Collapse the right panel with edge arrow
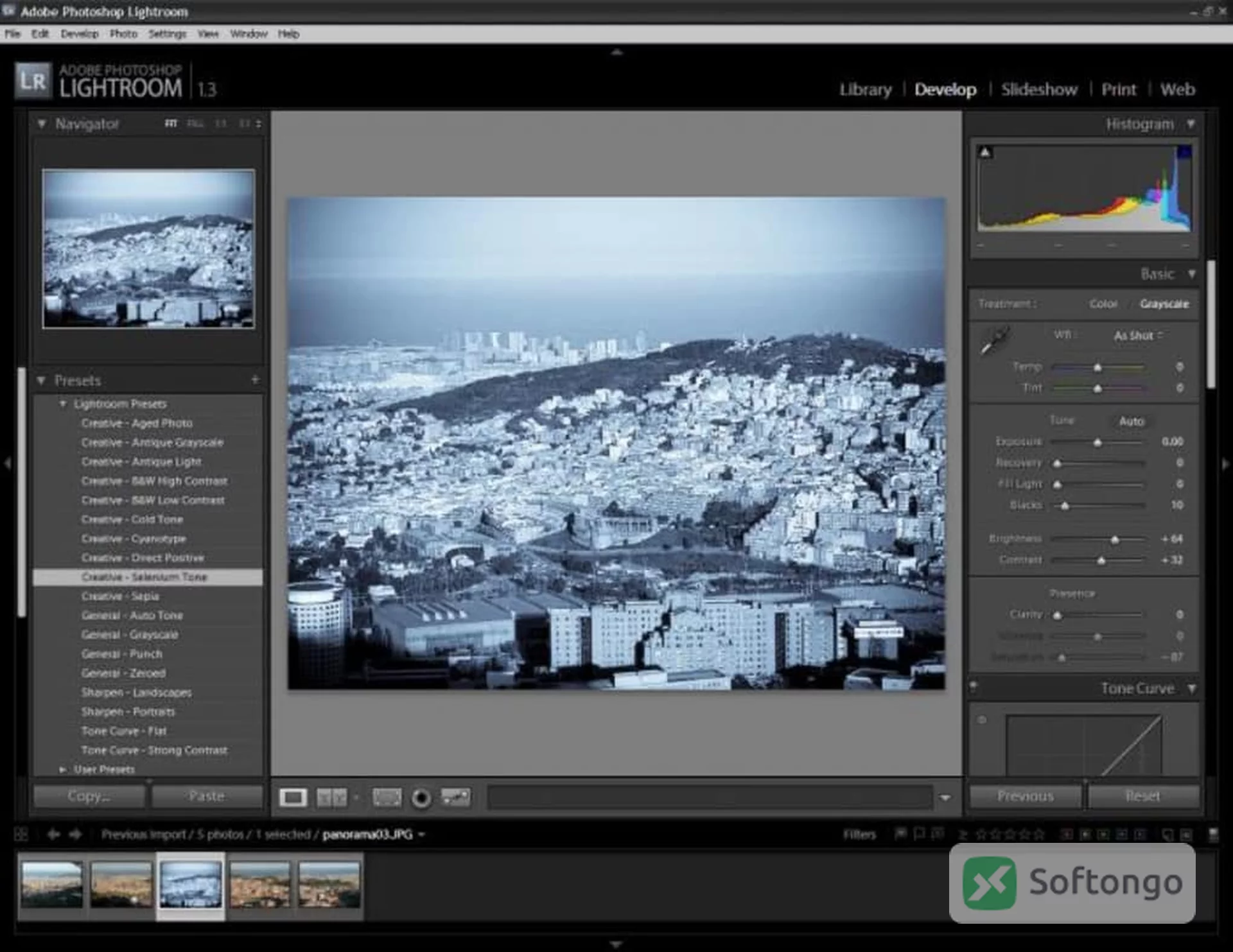The width and height of the screenshot is (1233, 952). pyautogui.click(x=1225, y=463)
